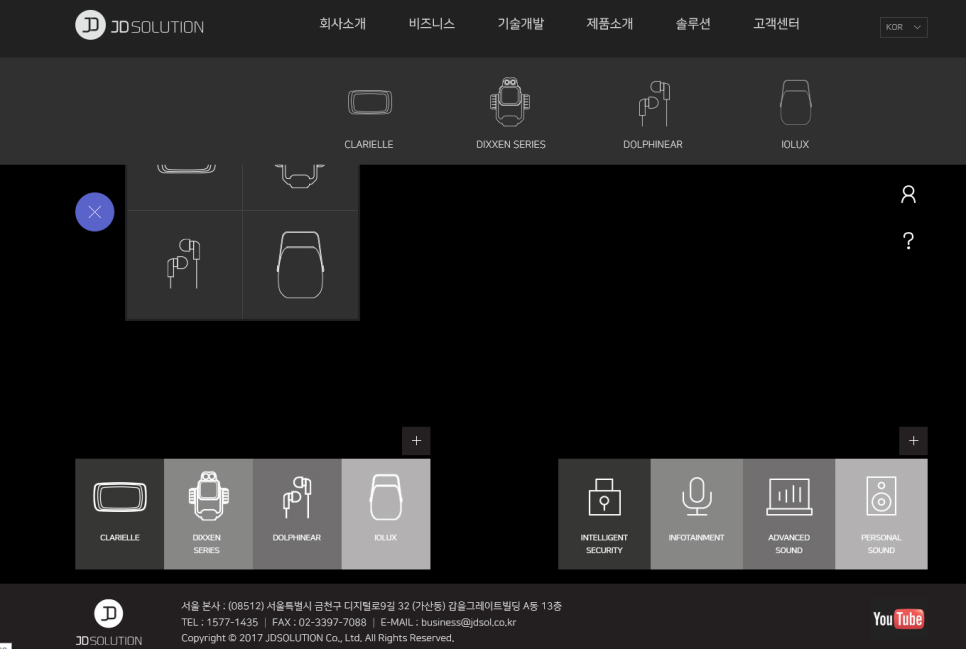Click the footer text 'TEL : 1577-1435'
Screen dimensions: 966x649
(x=220, y=622)
